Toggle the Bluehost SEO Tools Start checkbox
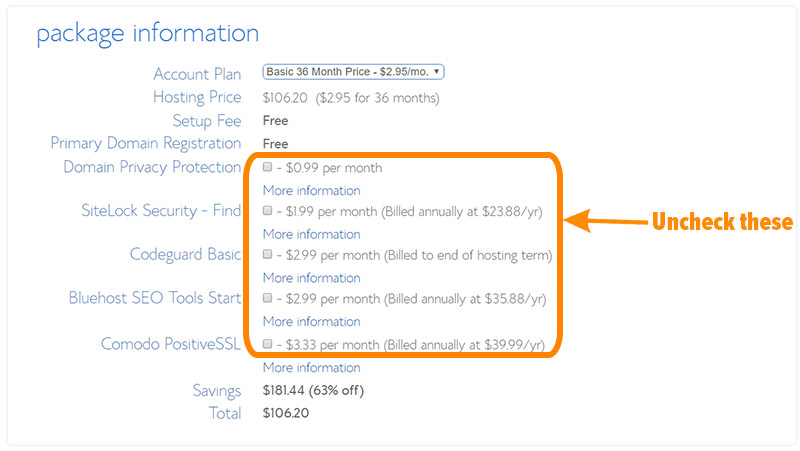800x451 pixels. [x=267, y=298]
